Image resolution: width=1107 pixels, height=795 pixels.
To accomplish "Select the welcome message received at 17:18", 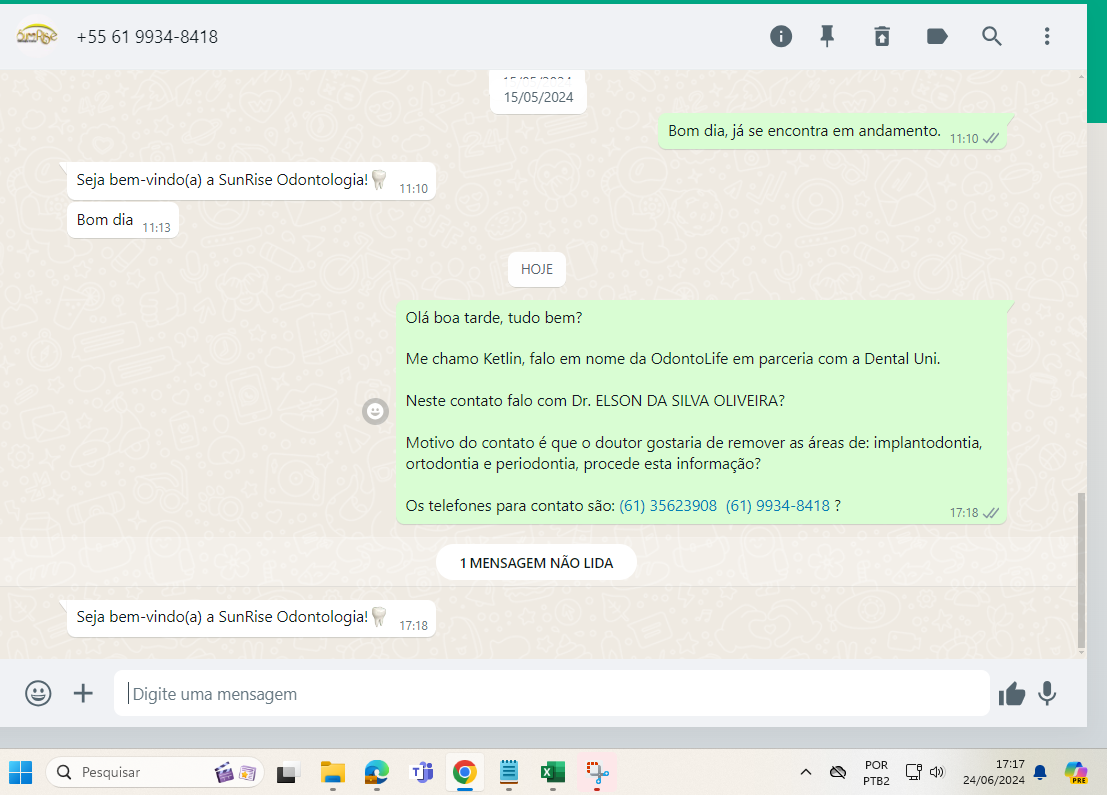I will pyautogui.click(x=251, y=618).
